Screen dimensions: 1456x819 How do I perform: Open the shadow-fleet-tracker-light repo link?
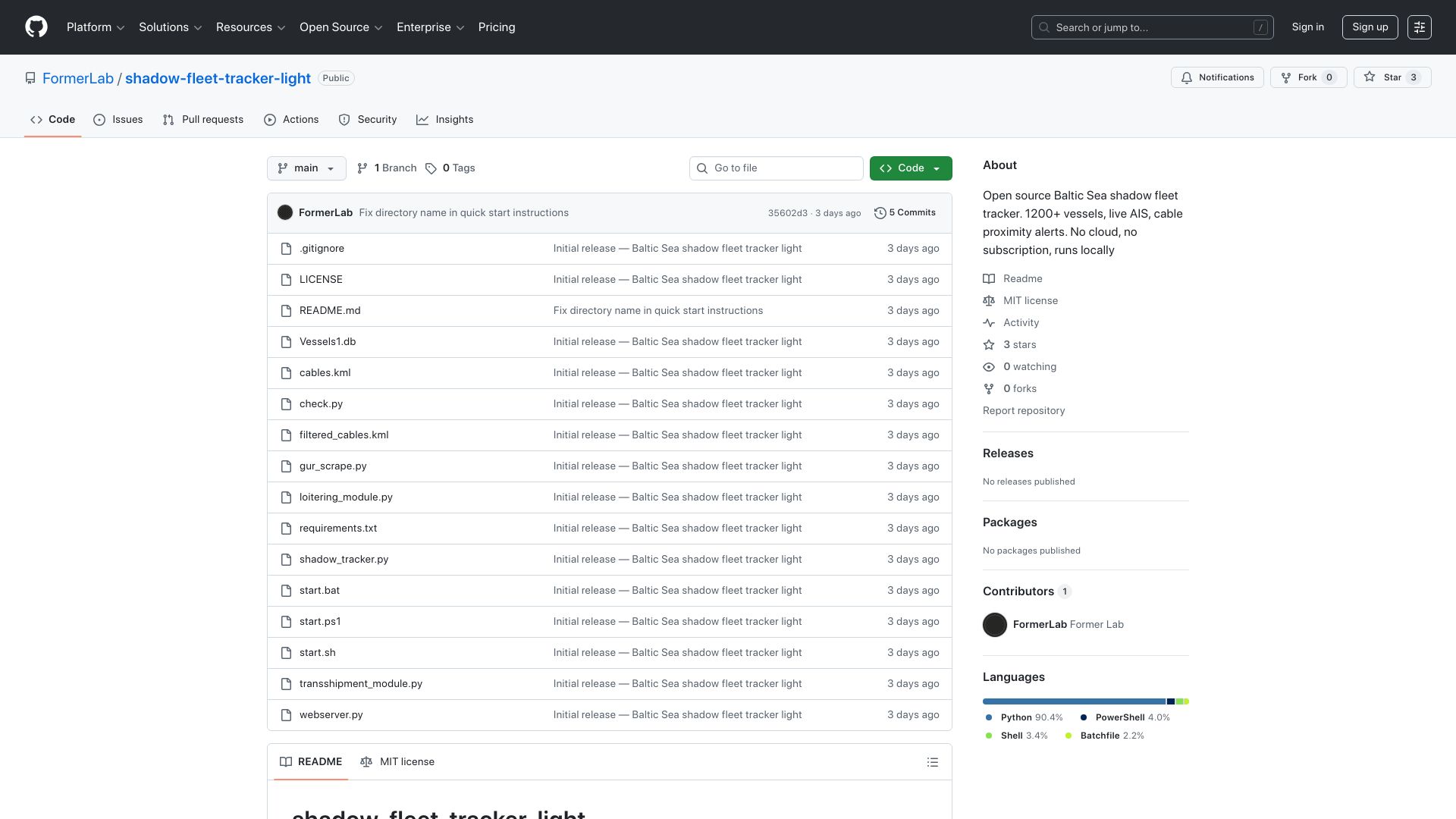click(218, 78)
